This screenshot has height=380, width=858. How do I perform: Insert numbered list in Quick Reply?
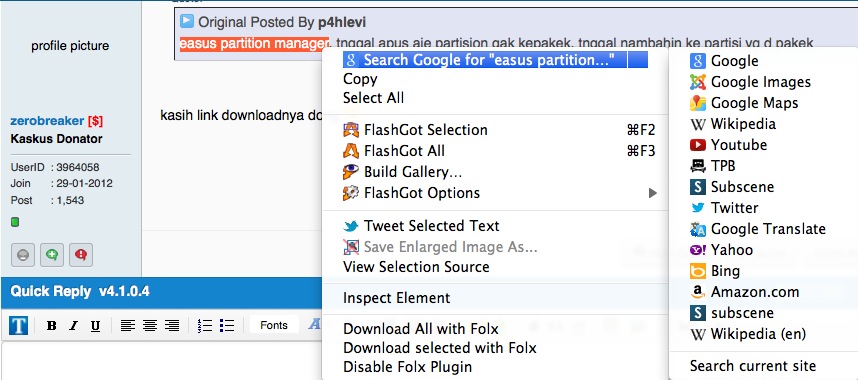click(x=205, y=326)
